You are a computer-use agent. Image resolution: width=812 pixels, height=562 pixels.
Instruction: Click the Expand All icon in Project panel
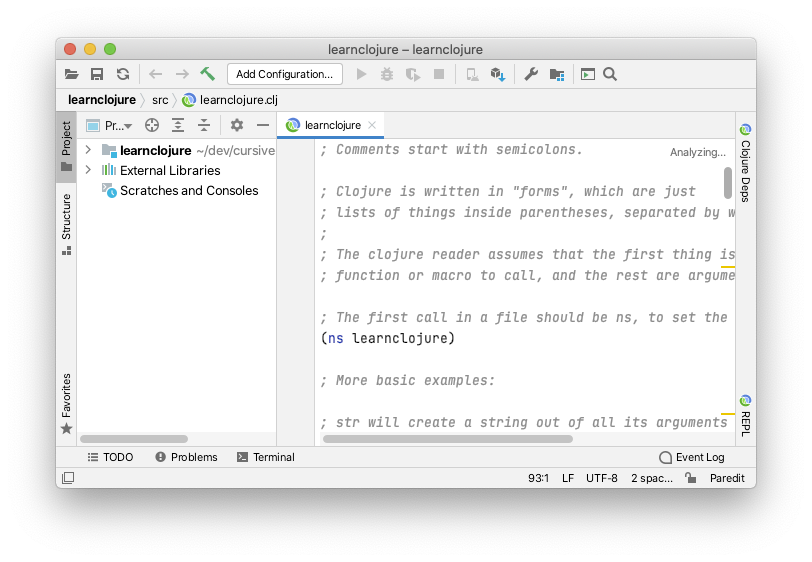178,125
